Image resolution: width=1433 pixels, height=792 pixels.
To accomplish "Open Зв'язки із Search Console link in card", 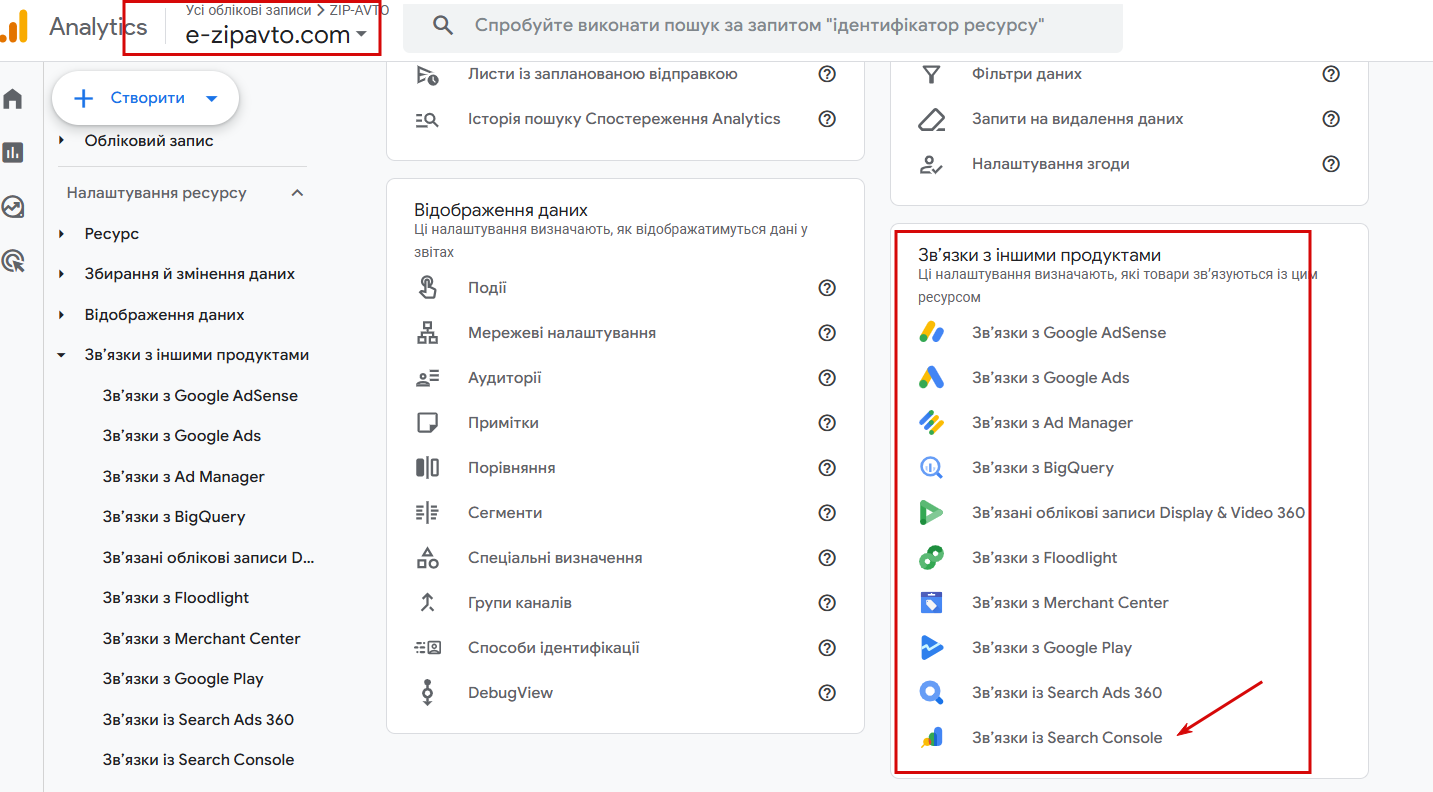I will pos(1066,738).
